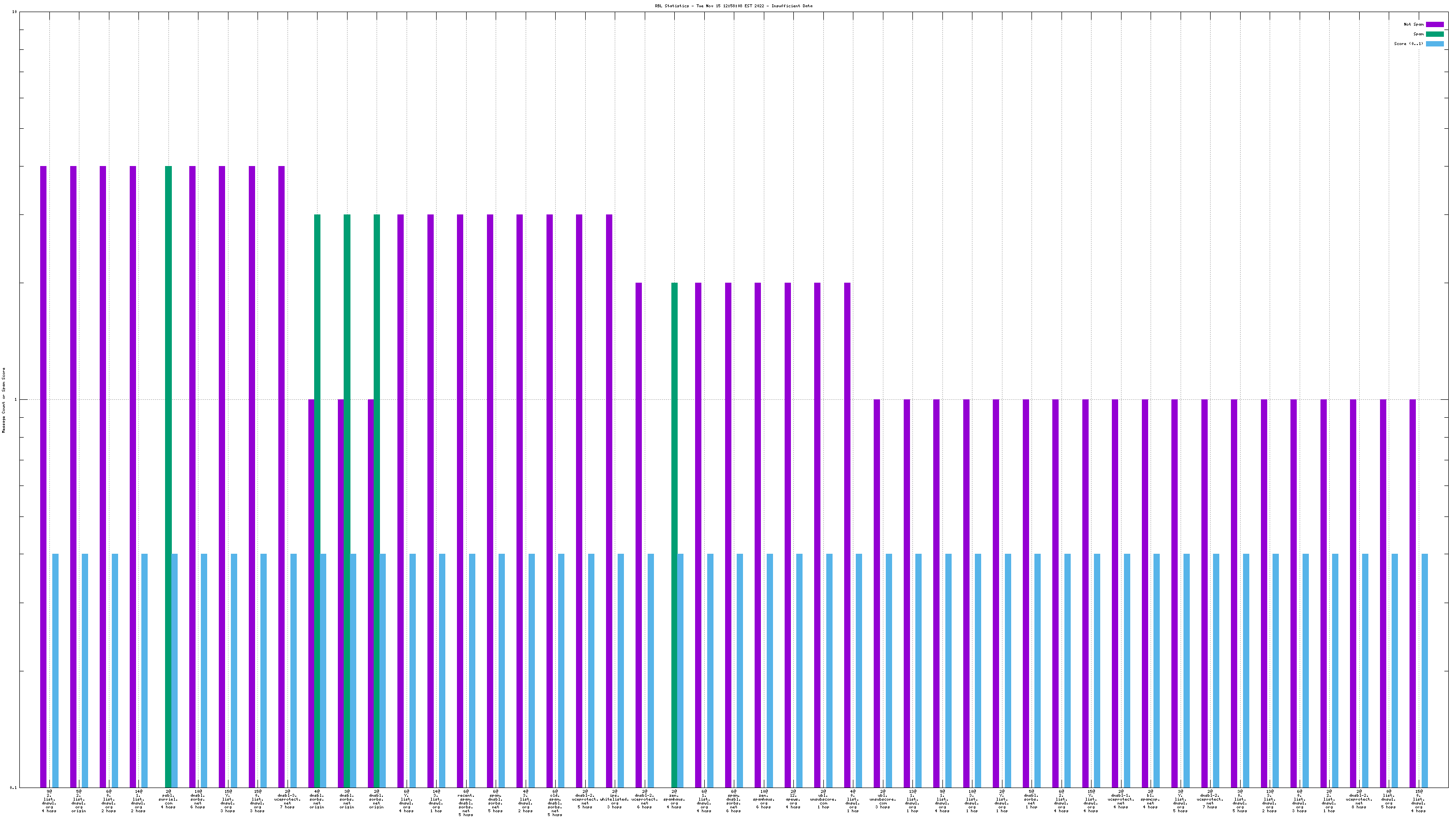Select the psbl.surriel.com x-axis label
This screenshot has height=819, width=1456.
coord(168,799)
